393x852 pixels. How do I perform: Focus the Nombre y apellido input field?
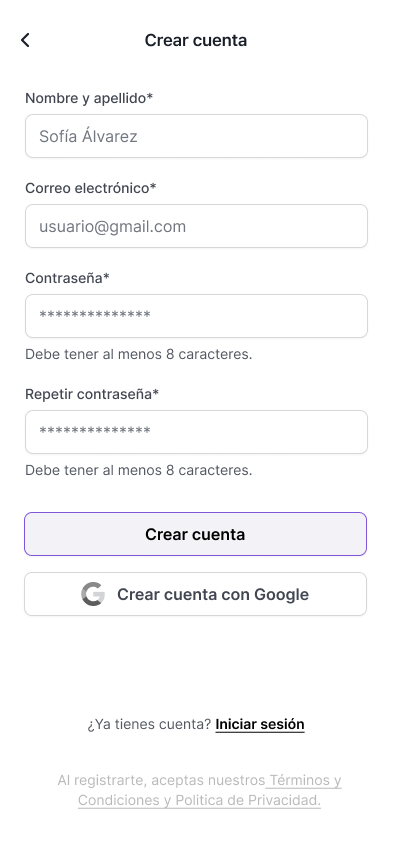pos(196,136)
